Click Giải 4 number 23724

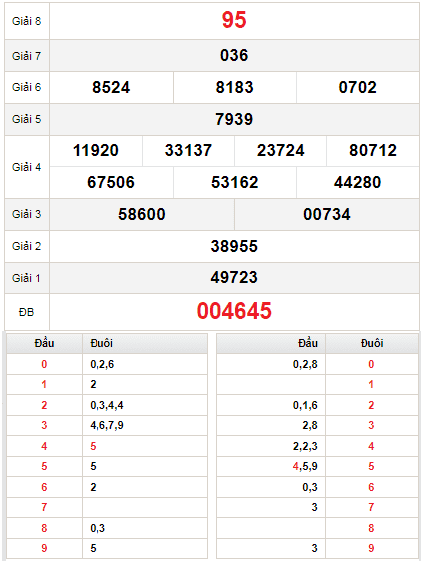click(x=281, y=150)
